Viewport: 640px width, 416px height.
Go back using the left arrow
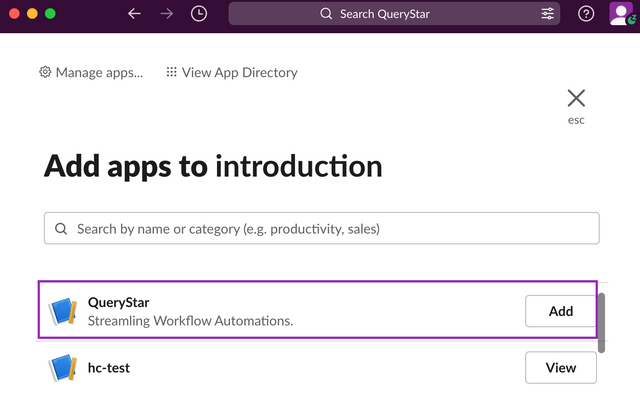[135, 14]
